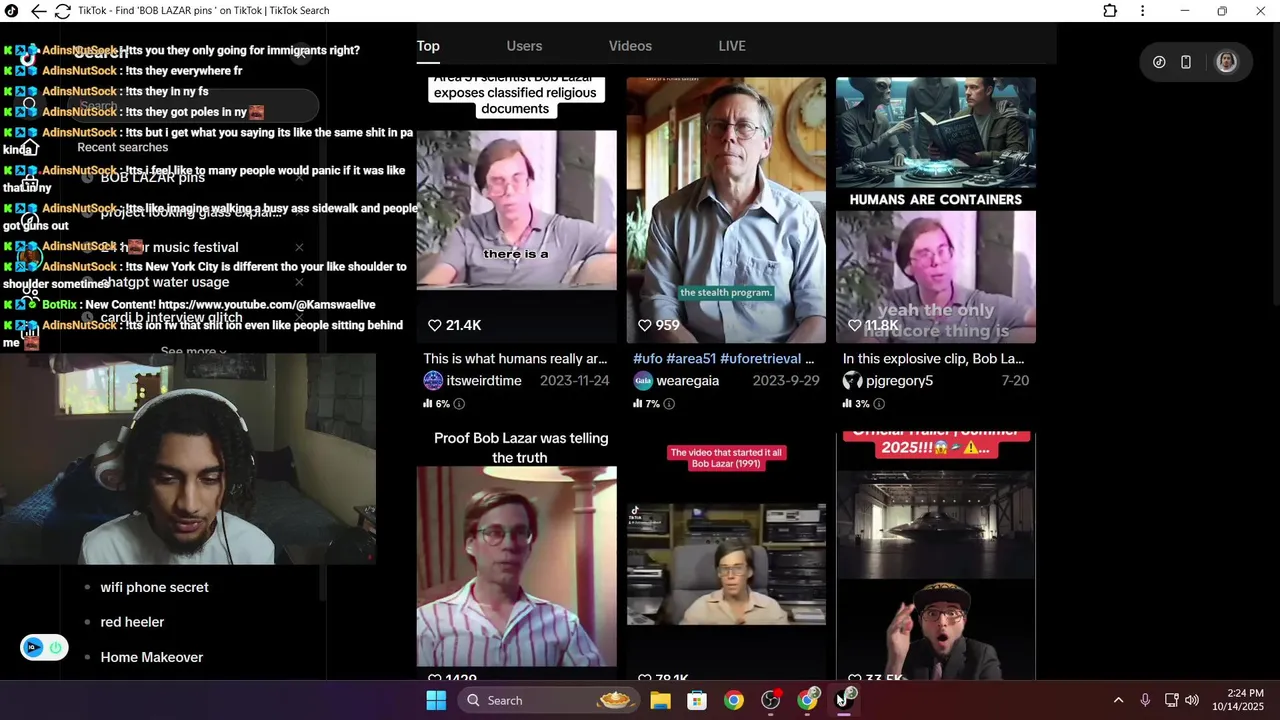Open the Windows Start menu

(x=436, y=700)
